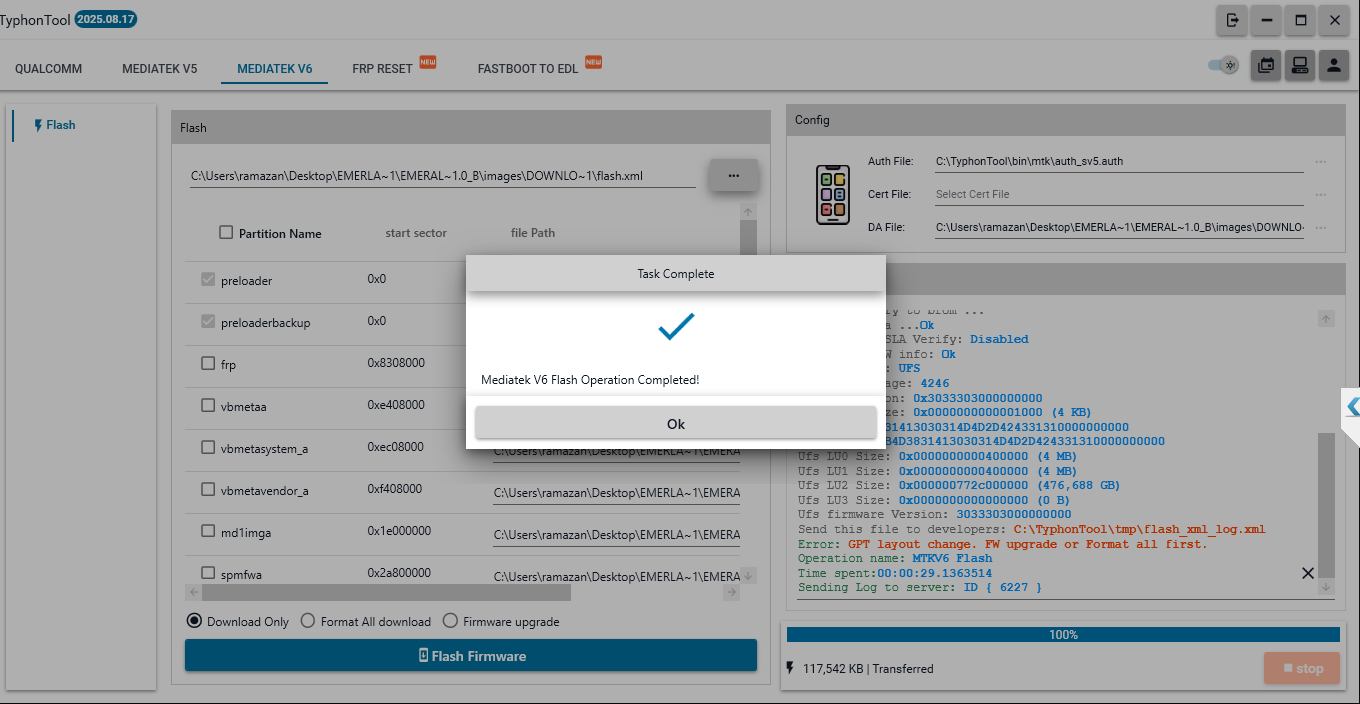Viewport: 1360px width, 704px height.
Task: Click the 100% progress bar
Action: [x=1063, y=635]
